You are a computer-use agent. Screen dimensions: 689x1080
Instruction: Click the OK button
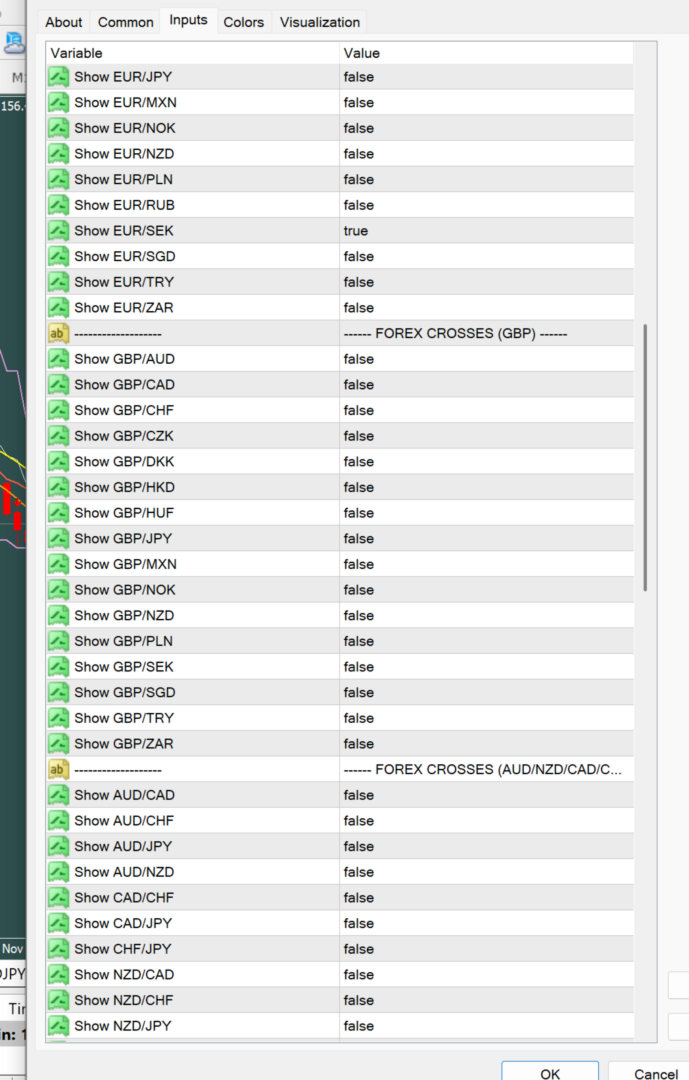point(550,1071)
